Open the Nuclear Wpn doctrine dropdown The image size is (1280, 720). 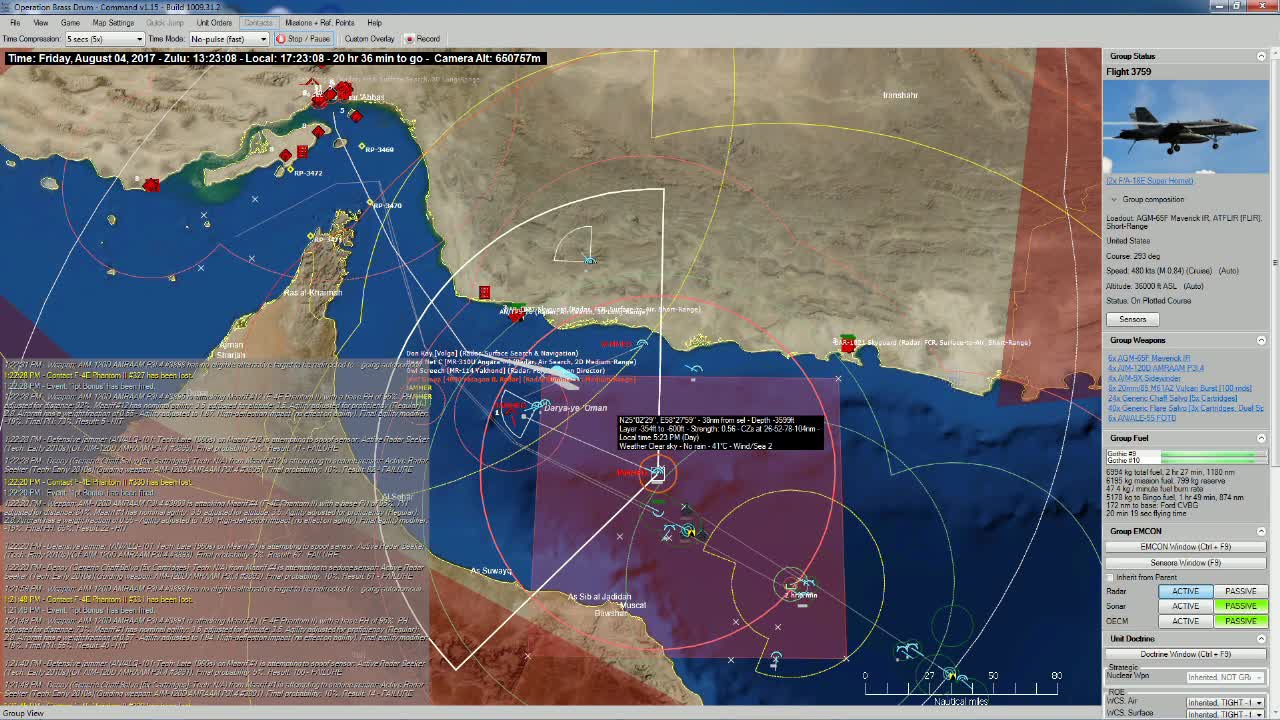pos(1225,678)
